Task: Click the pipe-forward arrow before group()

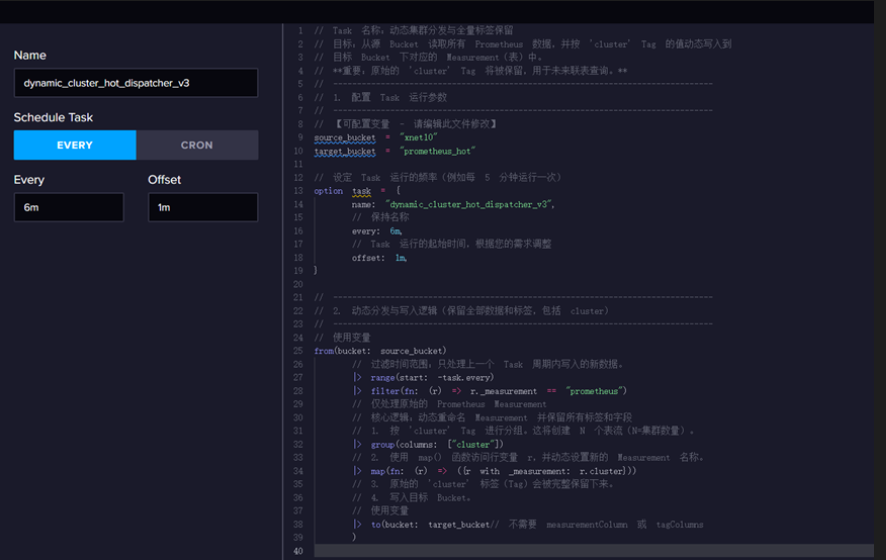Action: coord(357,444)
